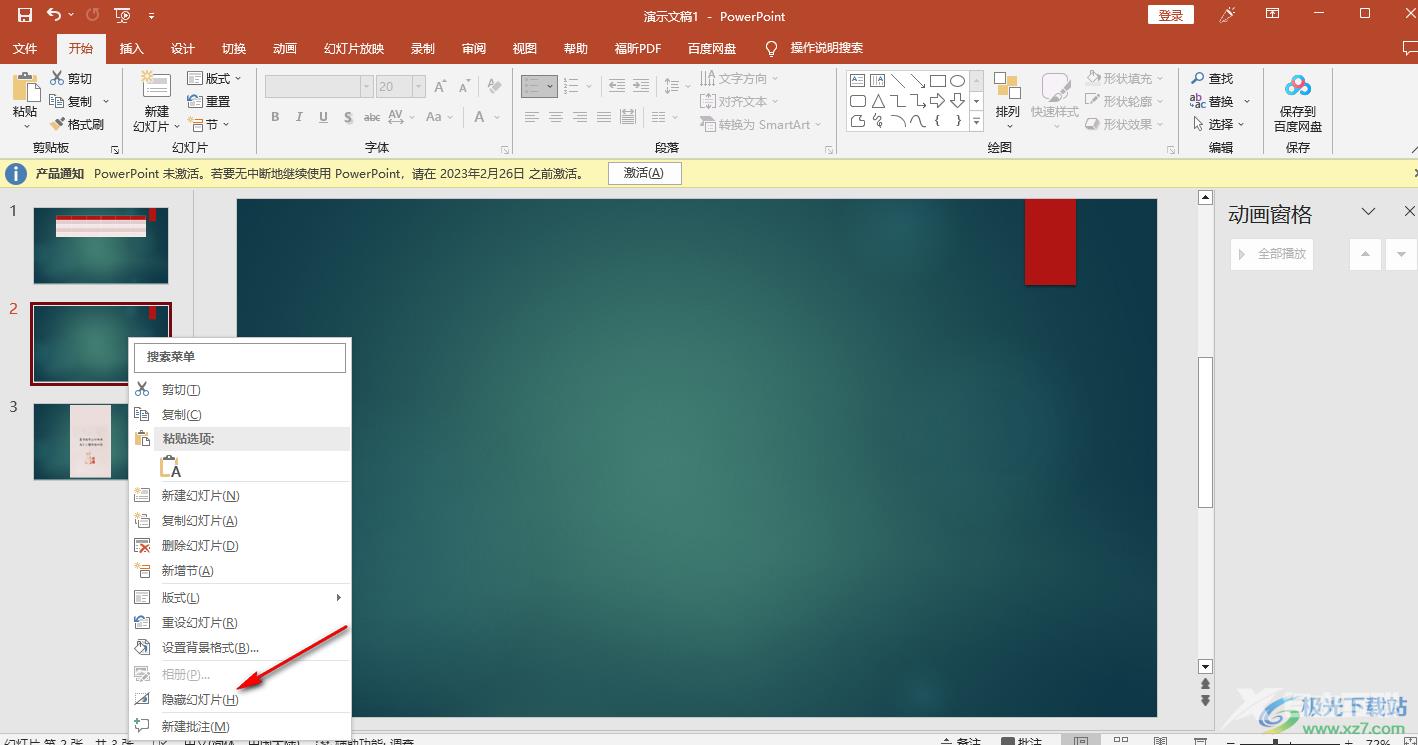Toggle align text left button
This screenshot has height=745, width=1418.
click(531, 117)
